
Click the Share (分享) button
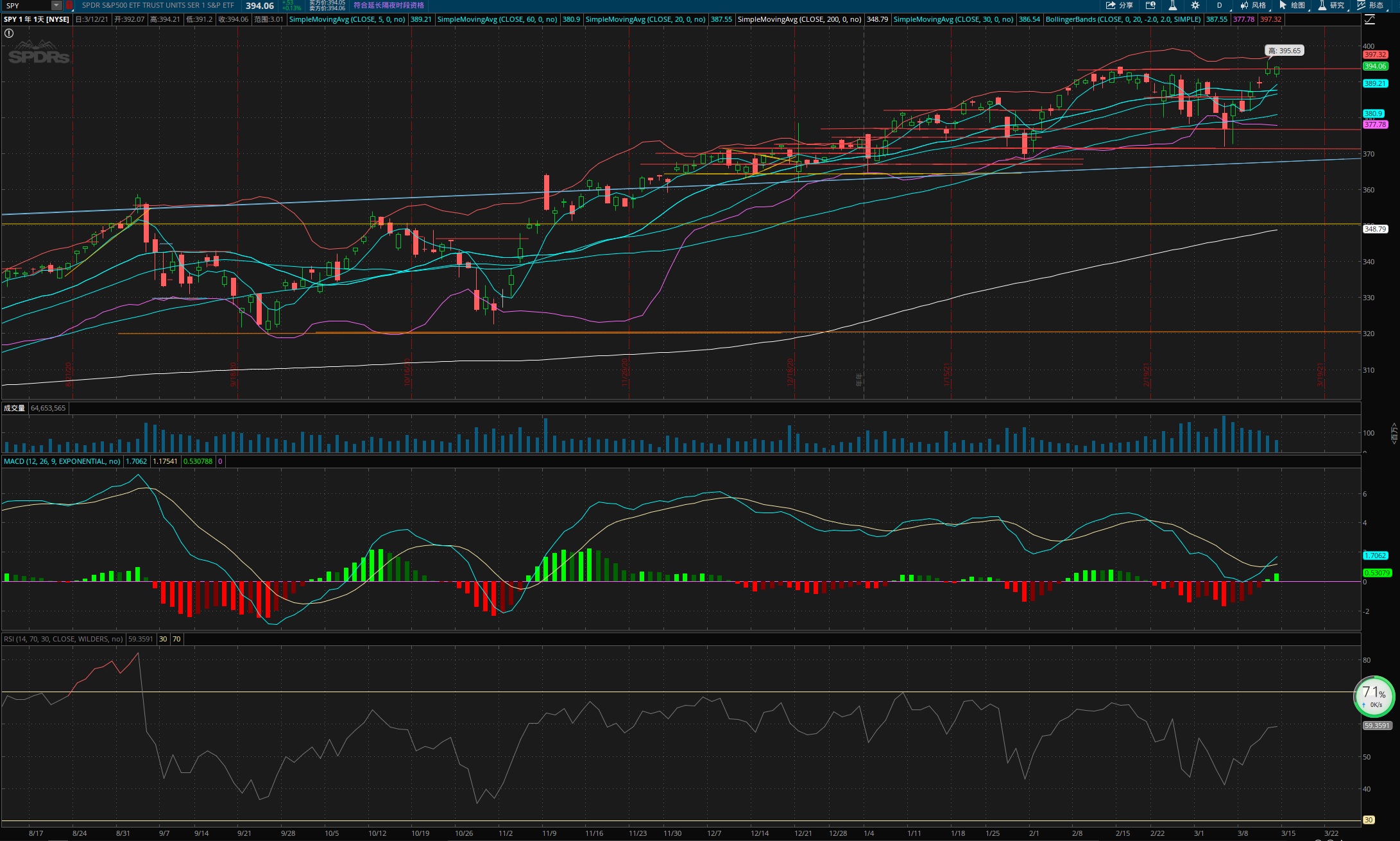pos(1120,5)
